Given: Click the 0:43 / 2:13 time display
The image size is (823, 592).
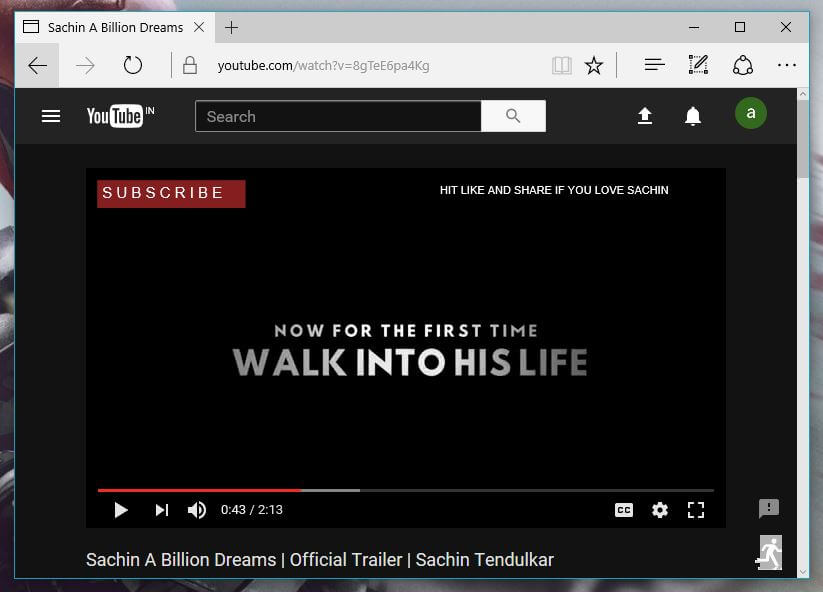Looking at the screenshot, I should 251,510.
